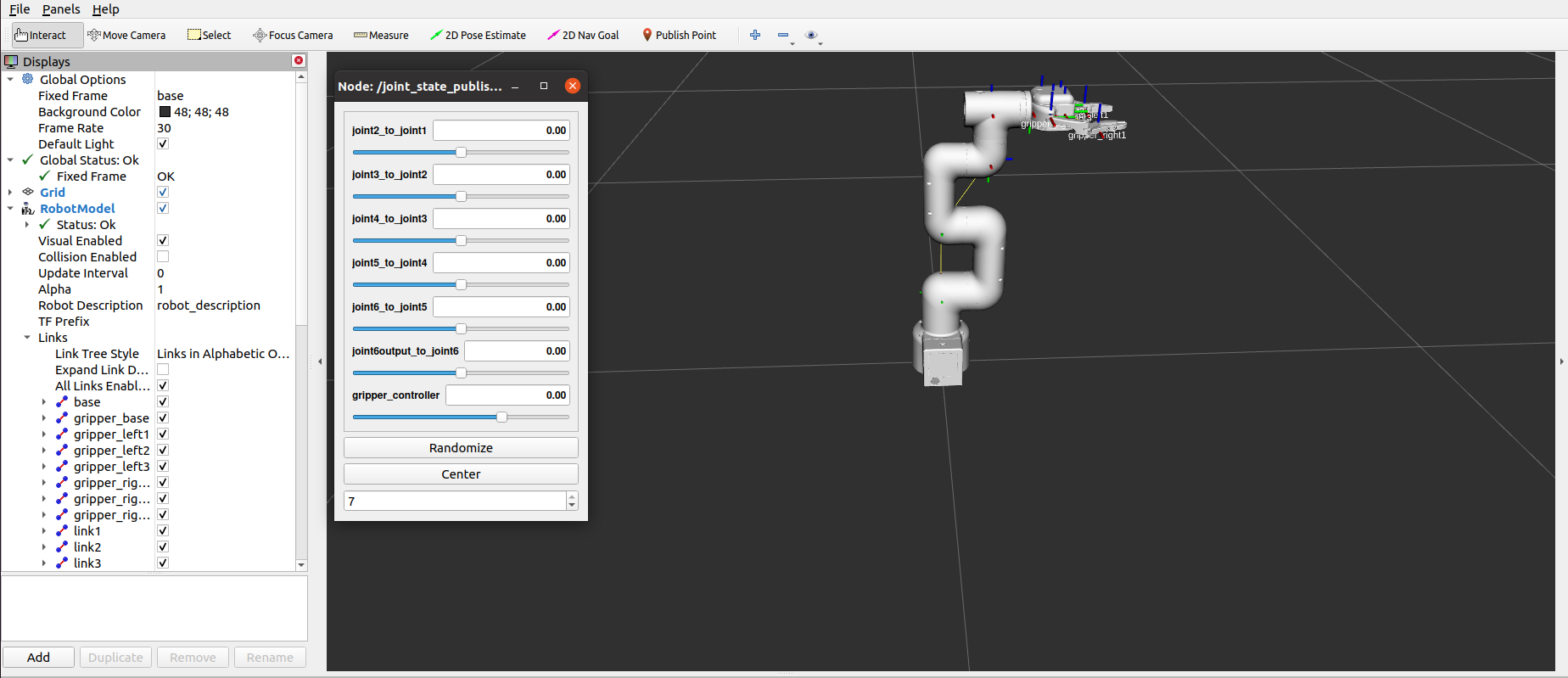Collapse the Links section
Image resolution: width=1568 pixels, height=678 pixels.
(x=27, y=337)
